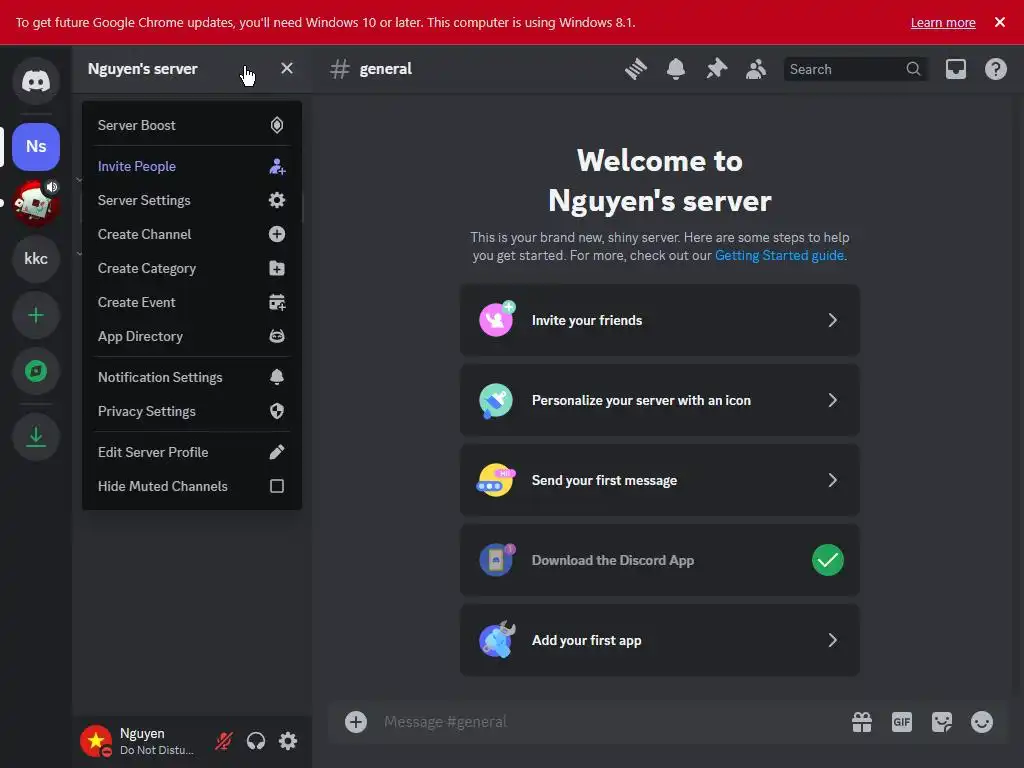Viewport: 1024px width, 768px height.
Task: Open Add your first app card
Action: [660, 640]
